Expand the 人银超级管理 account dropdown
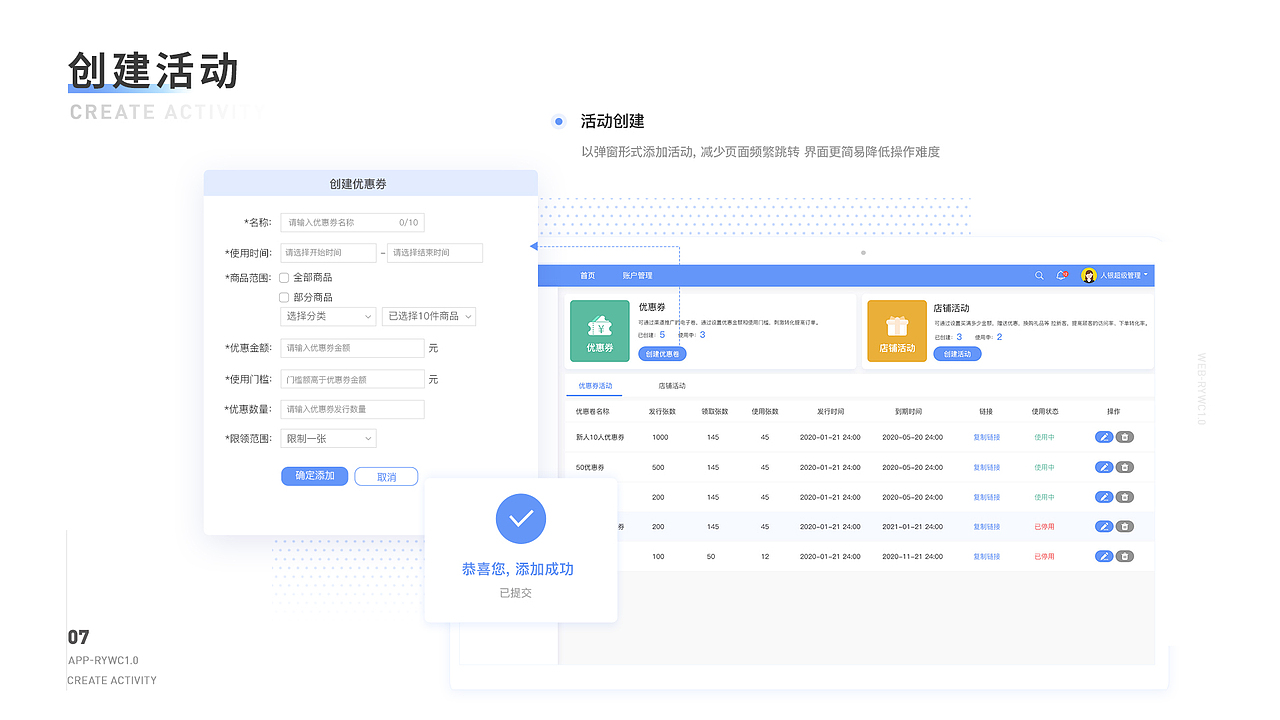1280x720 pixels. point(1124,275)
